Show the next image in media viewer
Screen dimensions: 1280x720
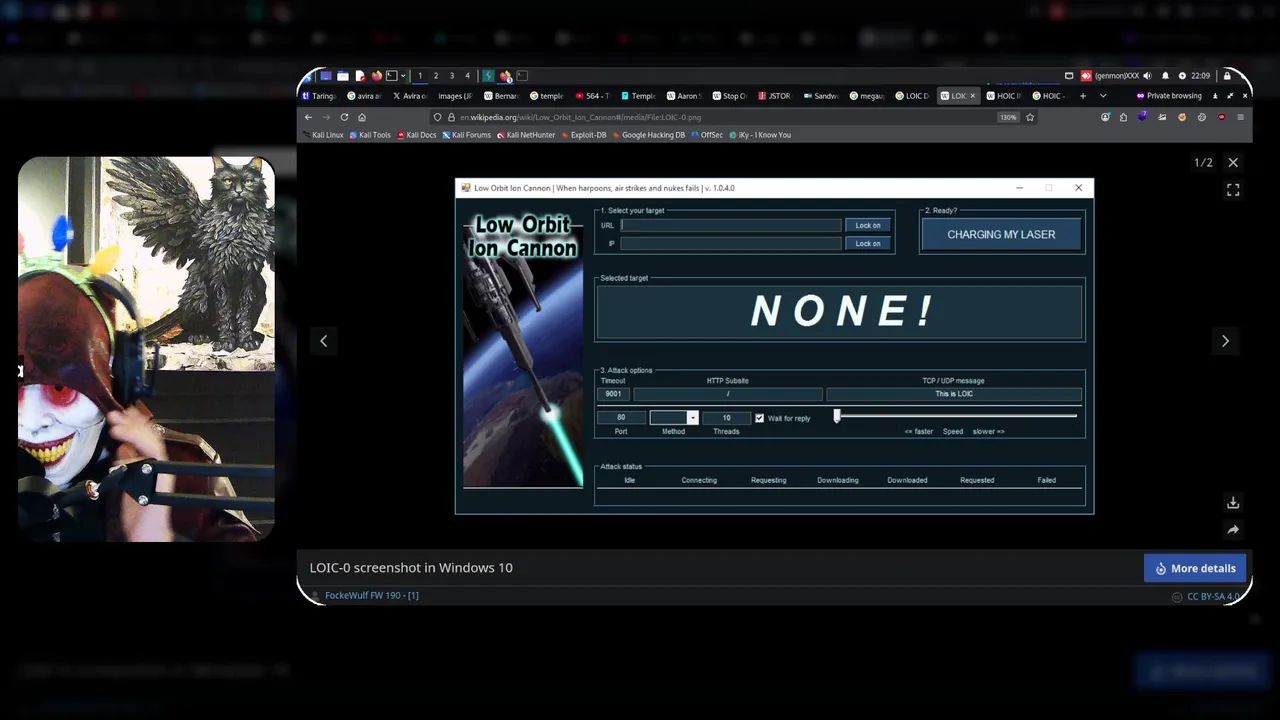[1225, 341]
